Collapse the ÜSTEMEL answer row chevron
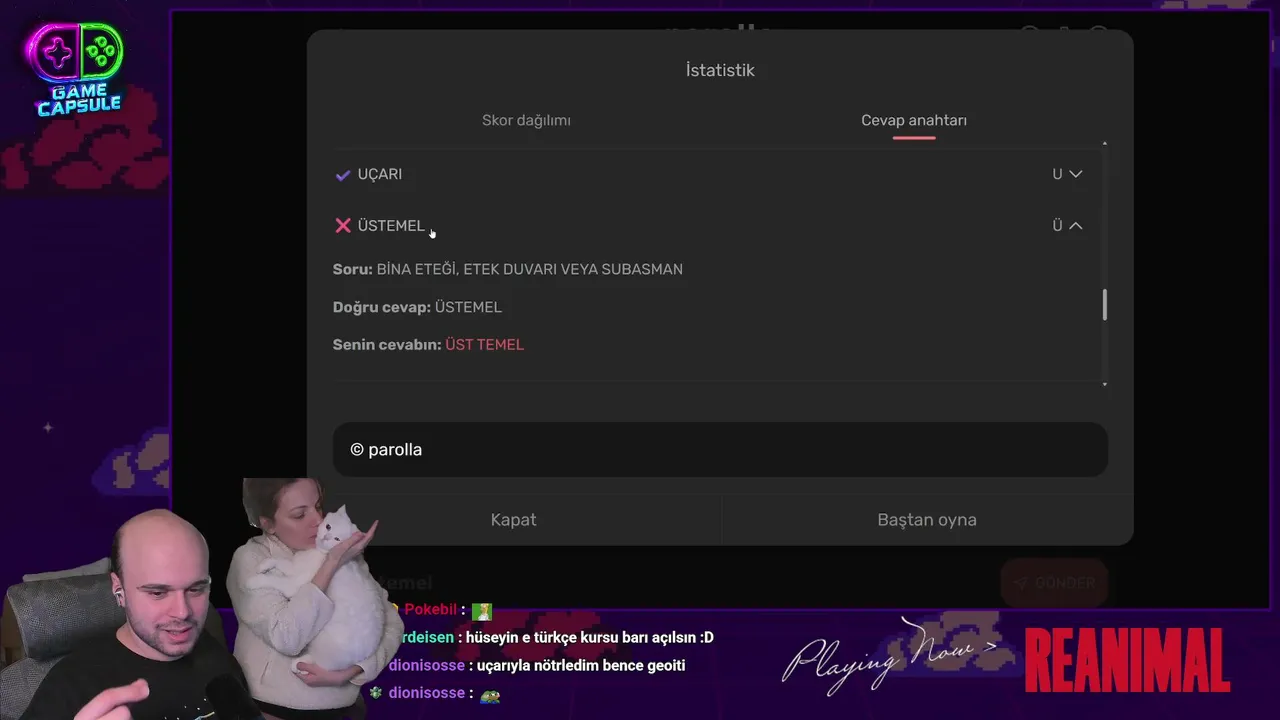The height and width of the screenshot is (720, 1280). [x=1076, y=226]
